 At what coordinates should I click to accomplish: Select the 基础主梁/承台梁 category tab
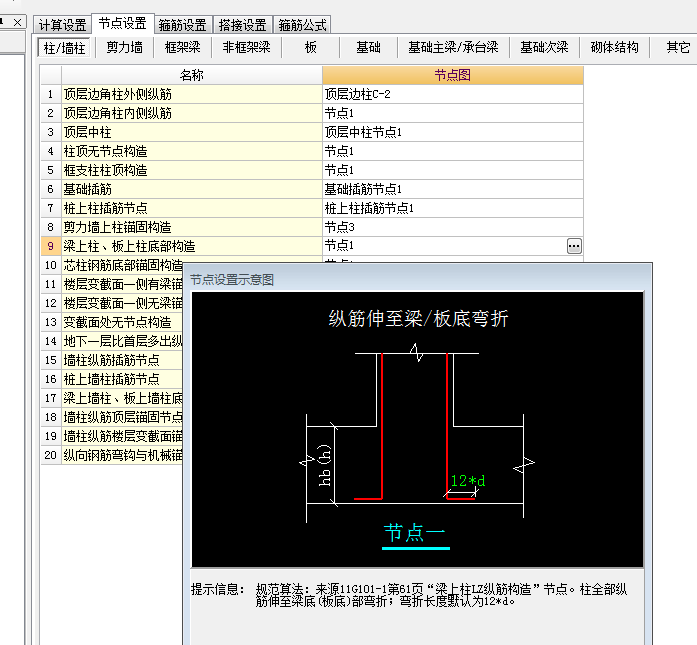point(453,47)
